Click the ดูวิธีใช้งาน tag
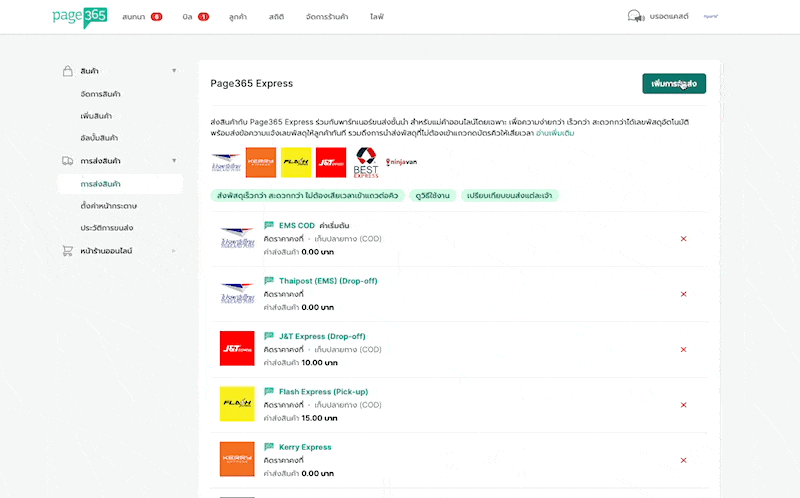The width and height of the screenshot is (800, 498). tap(433, 195)
